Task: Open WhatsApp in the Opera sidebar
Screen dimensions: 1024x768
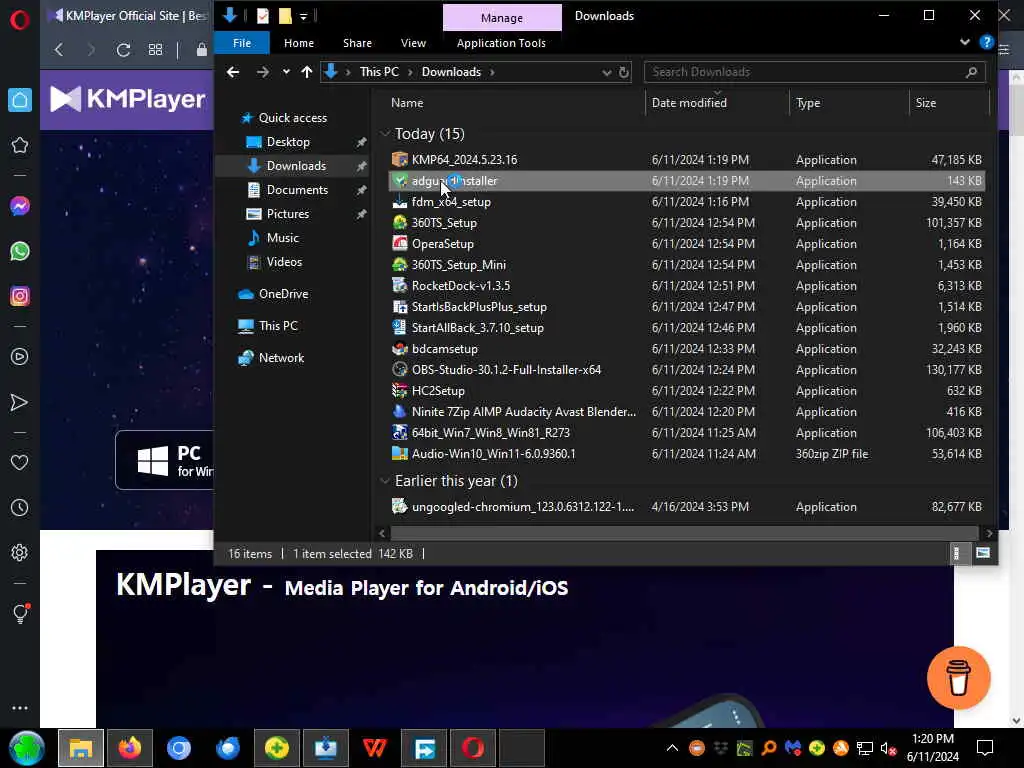Action: [20, 251]
